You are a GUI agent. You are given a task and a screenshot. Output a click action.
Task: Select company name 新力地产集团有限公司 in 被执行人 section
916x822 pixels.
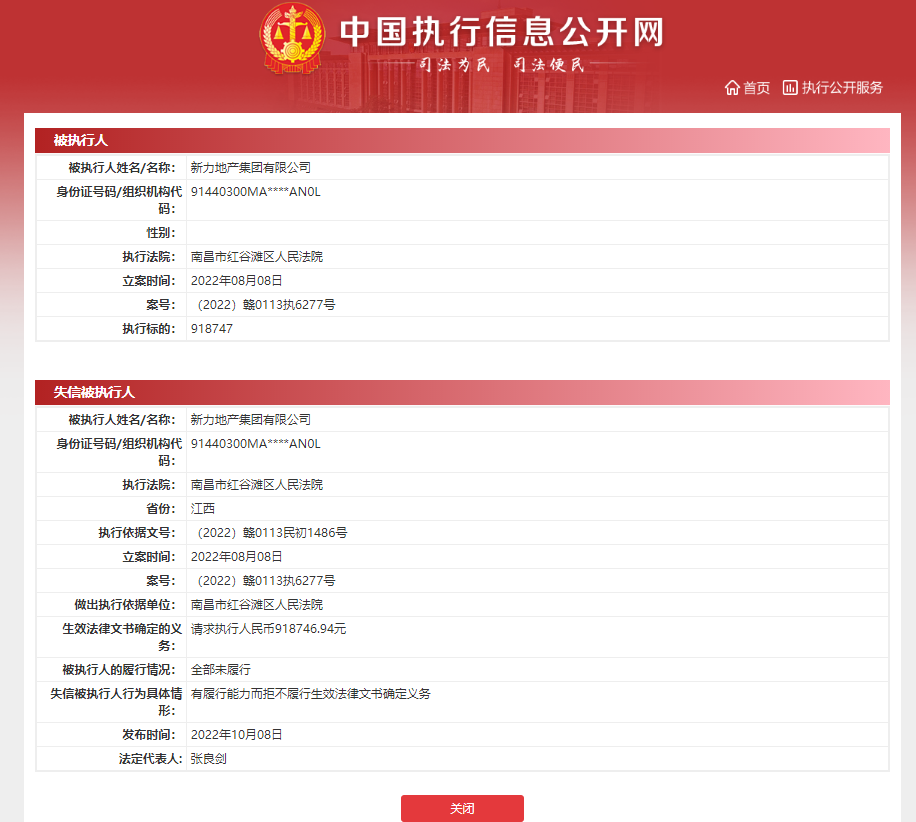pyautogui.click(x=251, y=168)
